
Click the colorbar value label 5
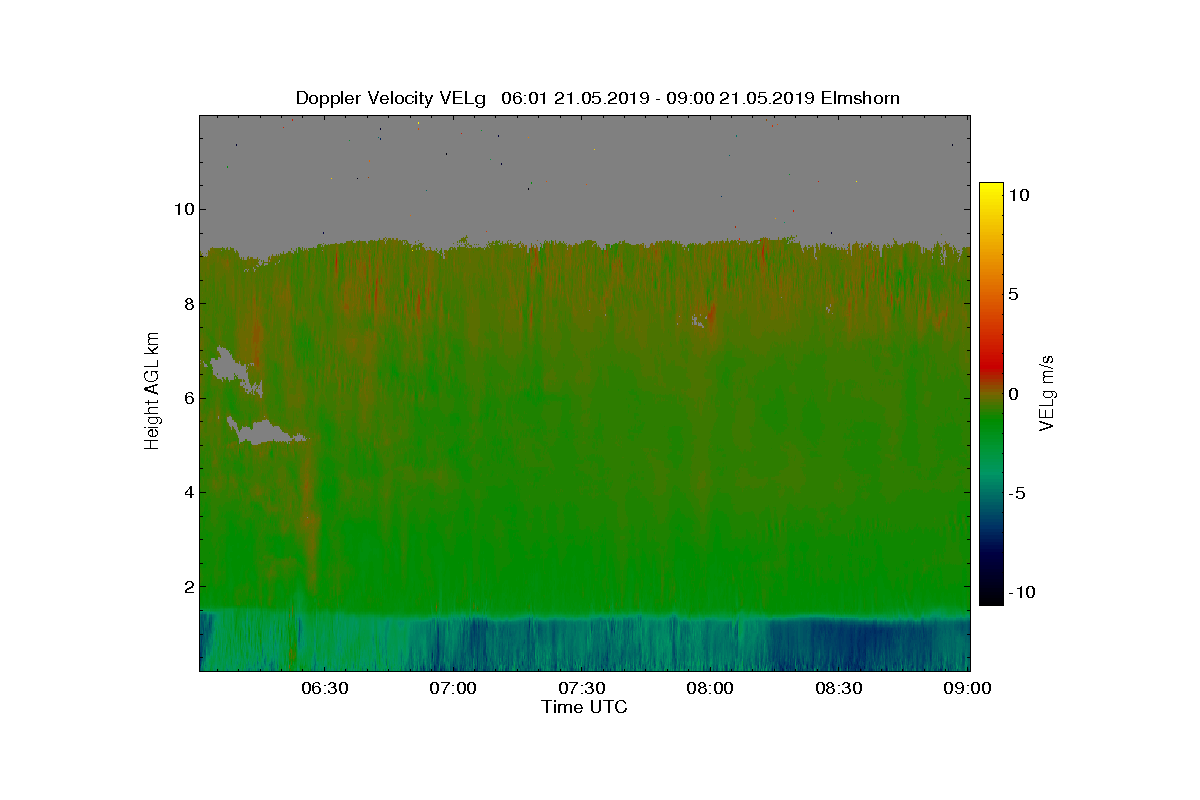(1013, 294)
